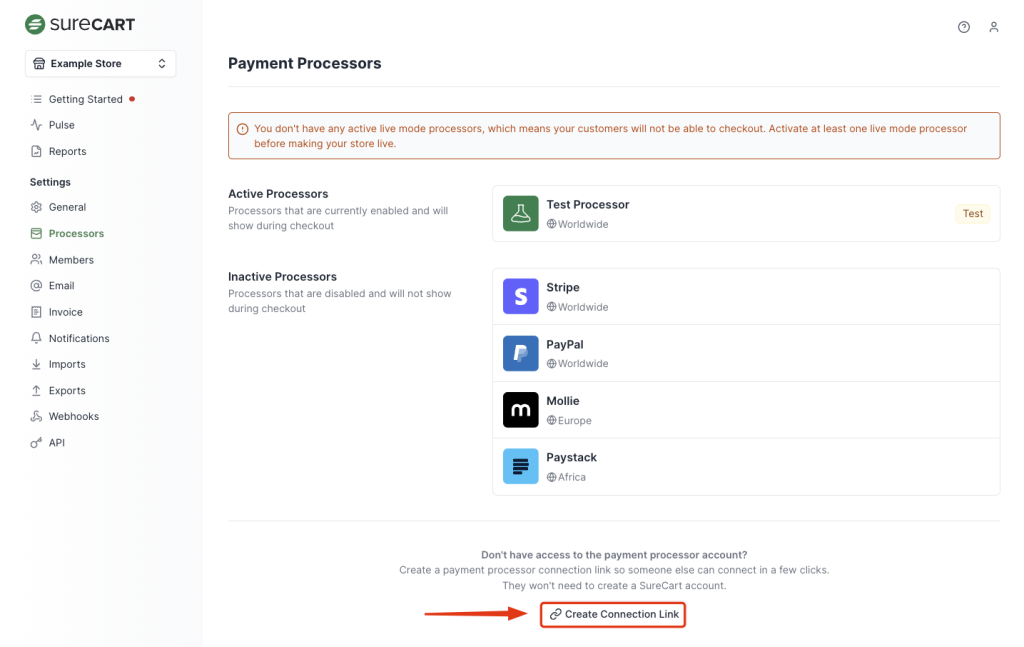Open Getting Started in the sidebar
The width and height of the screenshot is (1024, 647).
click(85, 99)
